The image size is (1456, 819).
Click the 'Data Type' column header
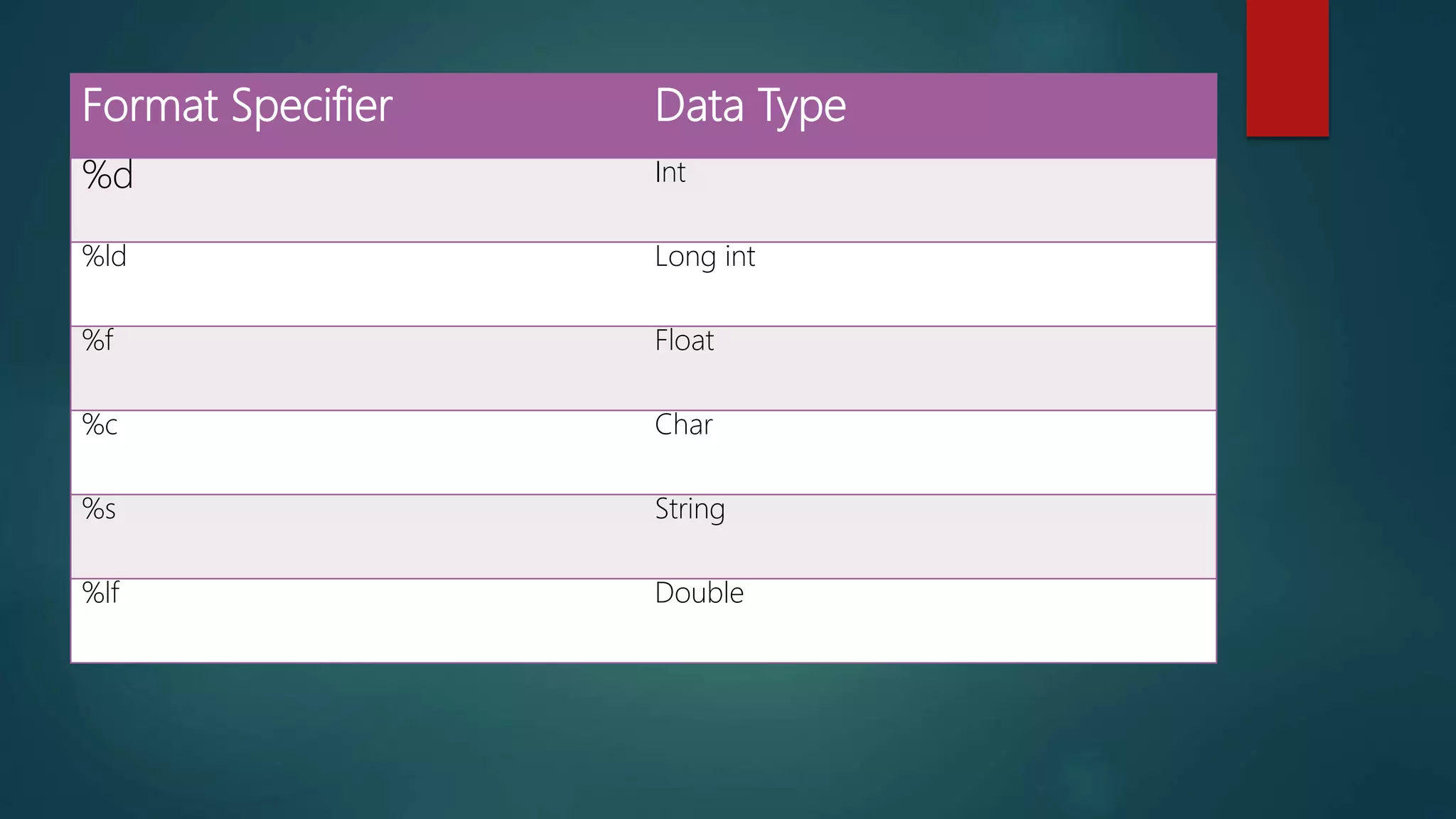(x=750, y=106)
